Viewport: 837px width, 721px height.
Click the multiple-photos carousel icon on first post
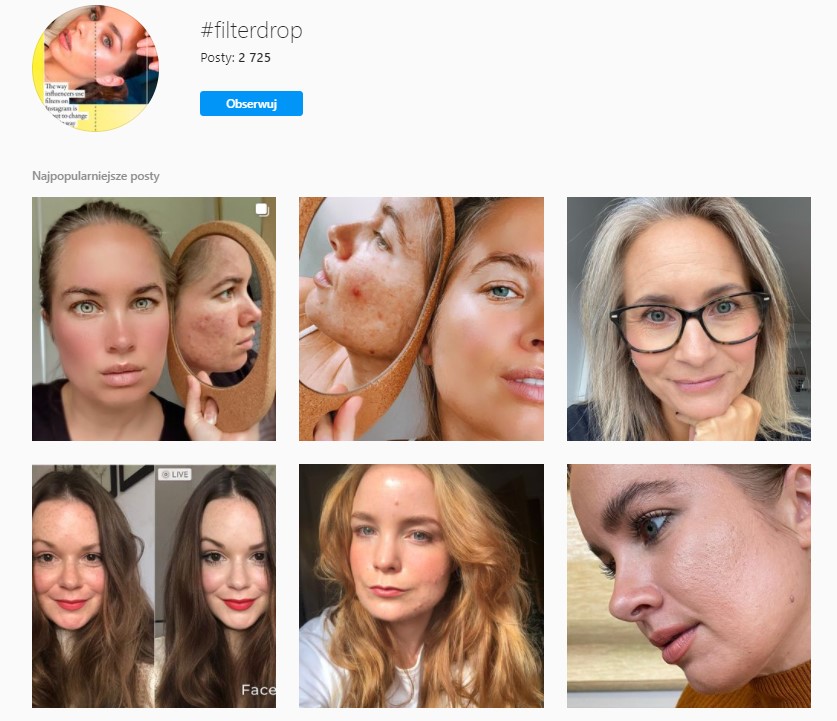pyautogui.click(x=261, y=210)
